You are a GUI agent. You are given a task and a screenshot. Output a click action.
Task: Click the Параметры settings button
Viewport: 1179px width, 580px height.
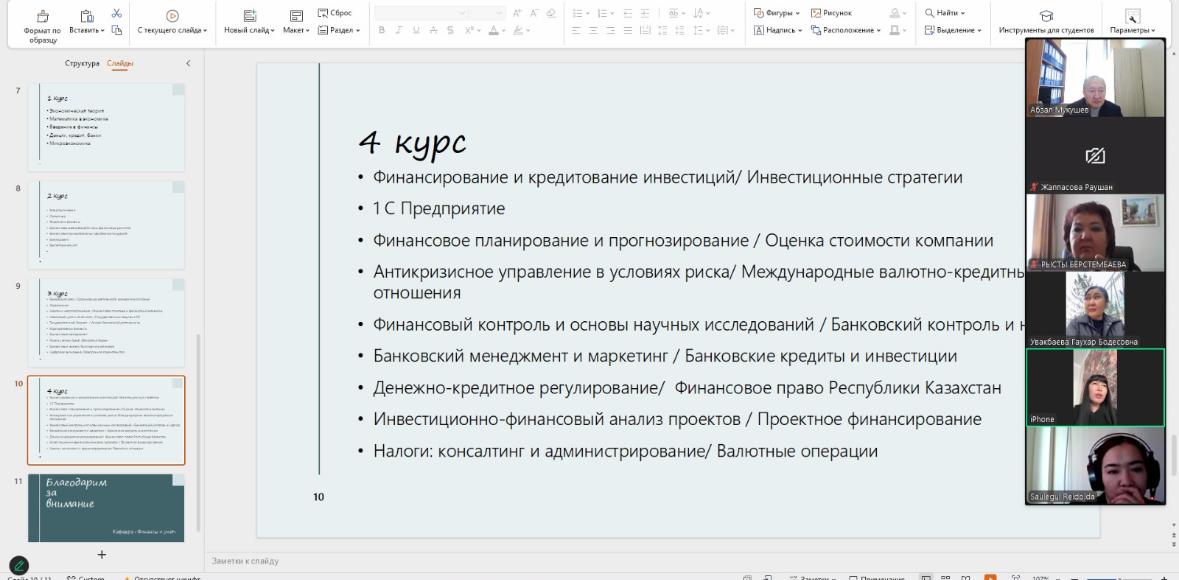pyautogui.click(x=1132, y=21)
